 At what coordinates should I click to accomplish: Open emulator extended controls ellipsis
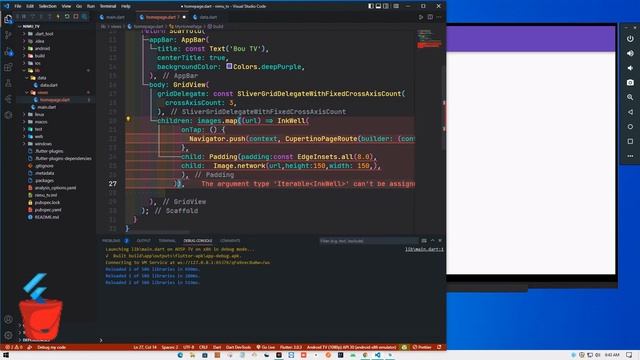point(630,156)
